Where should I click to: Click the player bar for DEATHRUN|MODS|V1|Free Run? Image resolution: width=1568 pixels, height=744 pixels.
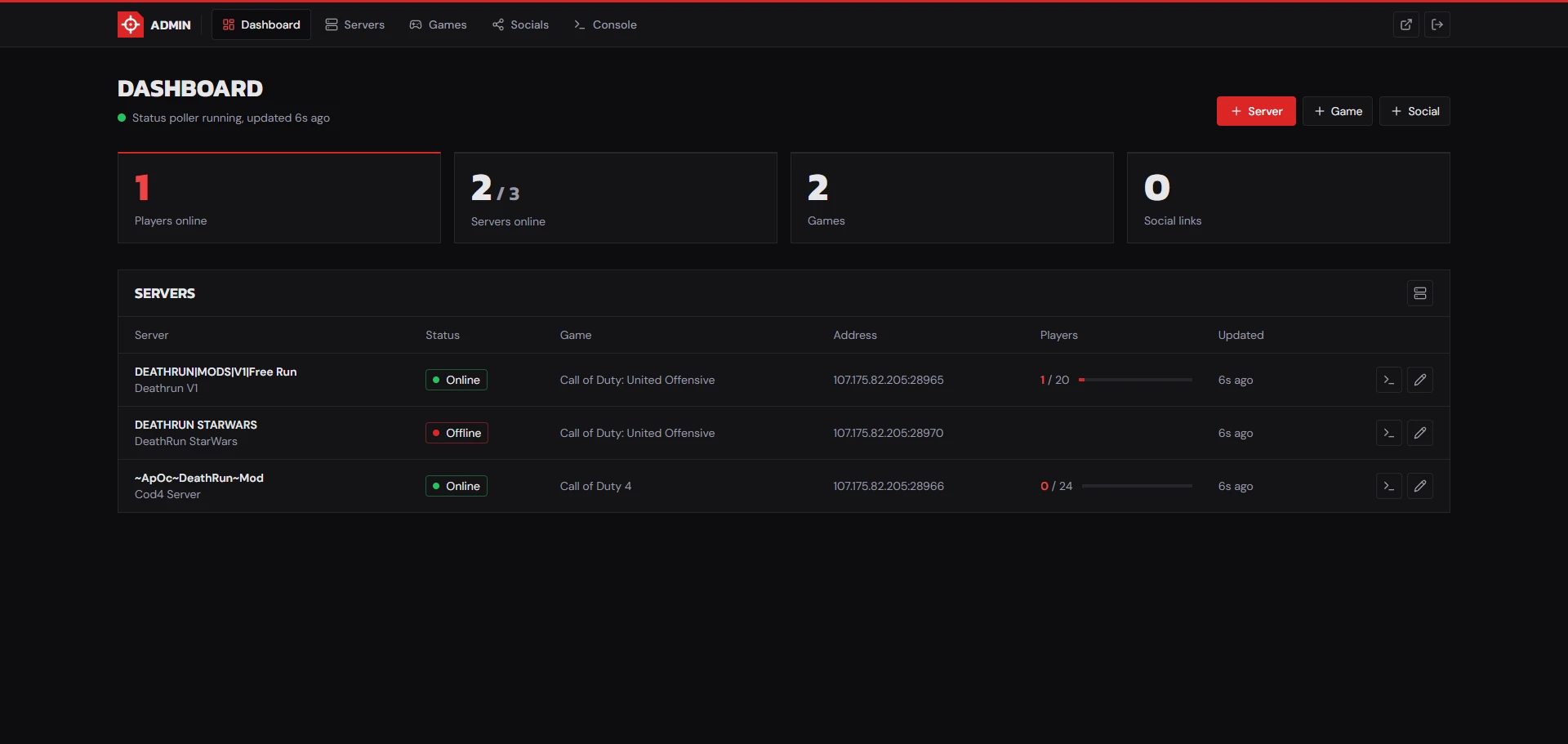(1135, 380)
